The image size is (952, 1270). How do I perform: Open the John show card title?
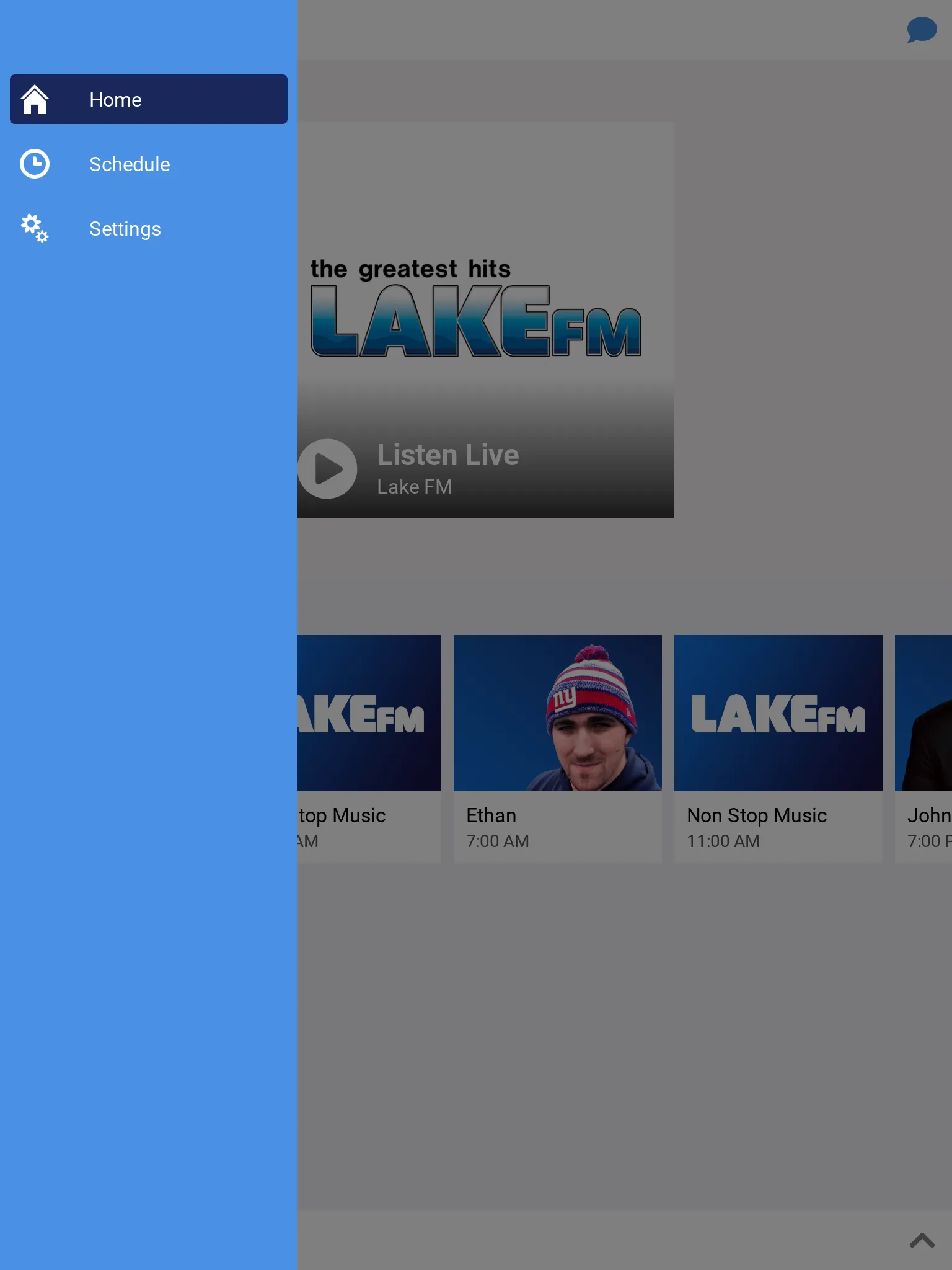929,815
